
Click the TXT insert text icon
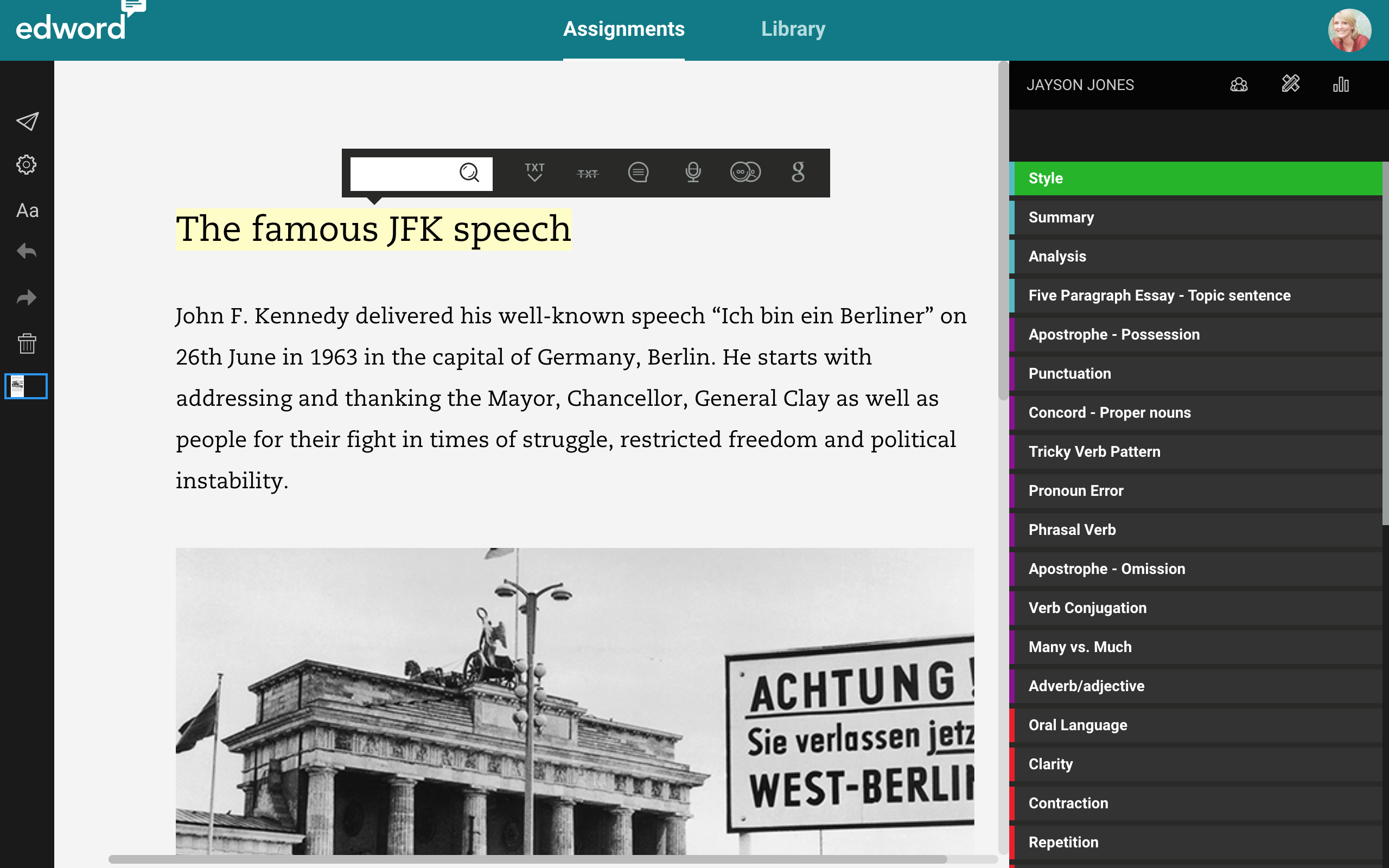[x=534, y=172]
